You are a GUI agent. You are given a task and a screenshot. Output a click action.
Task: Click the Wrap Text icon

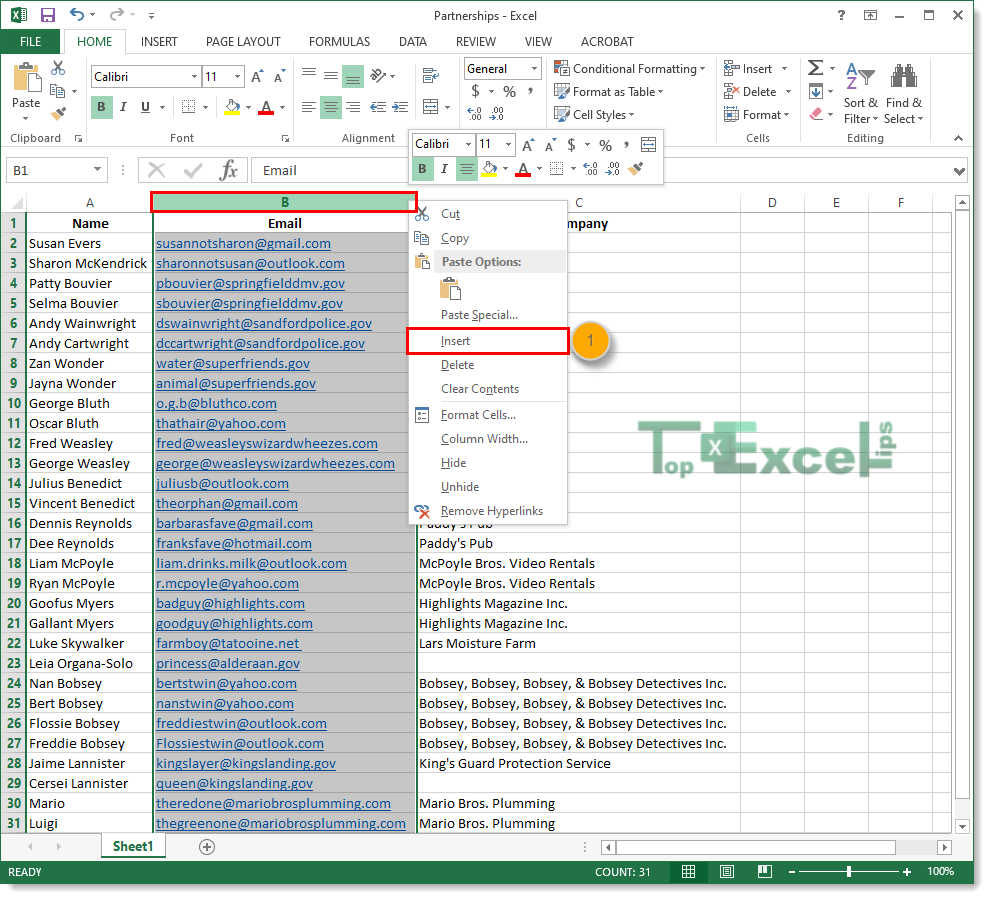431,76
